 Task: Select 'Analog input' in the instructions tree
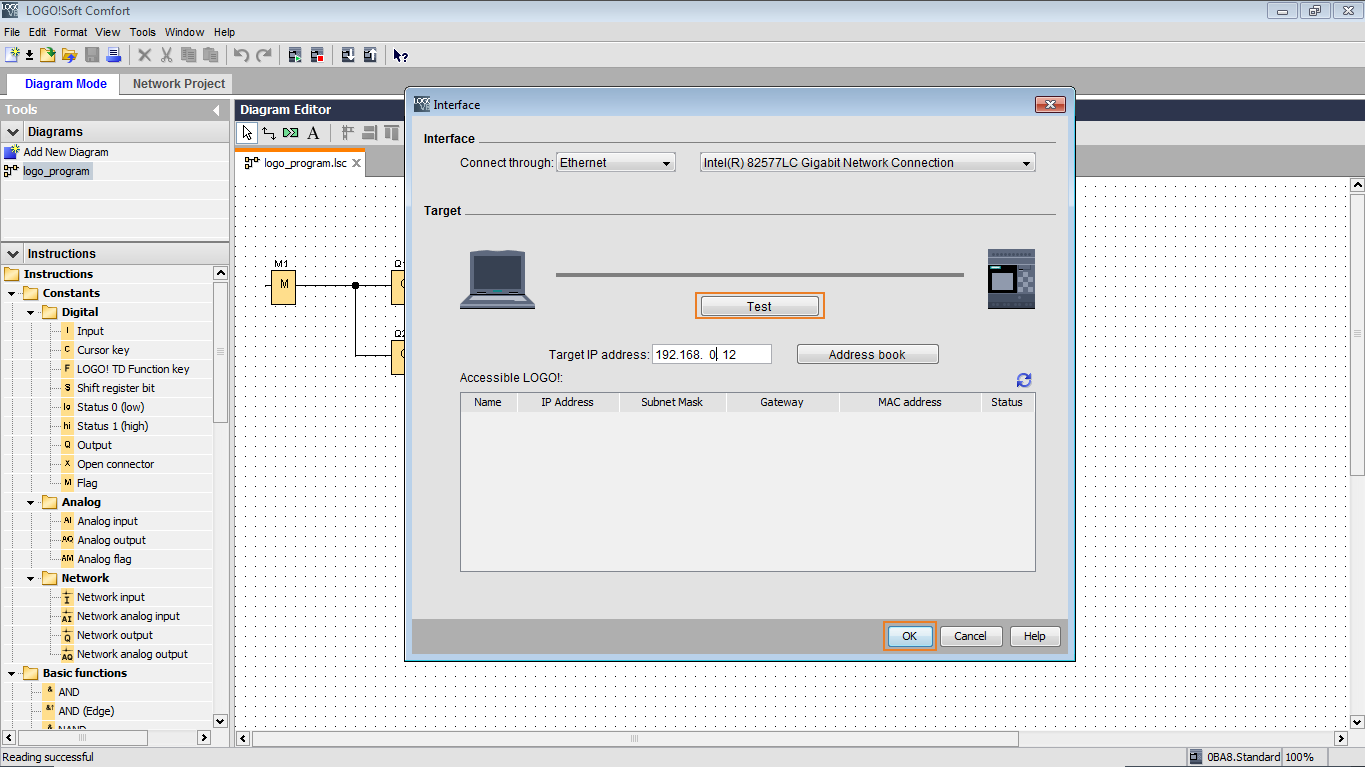click(107, 521)
